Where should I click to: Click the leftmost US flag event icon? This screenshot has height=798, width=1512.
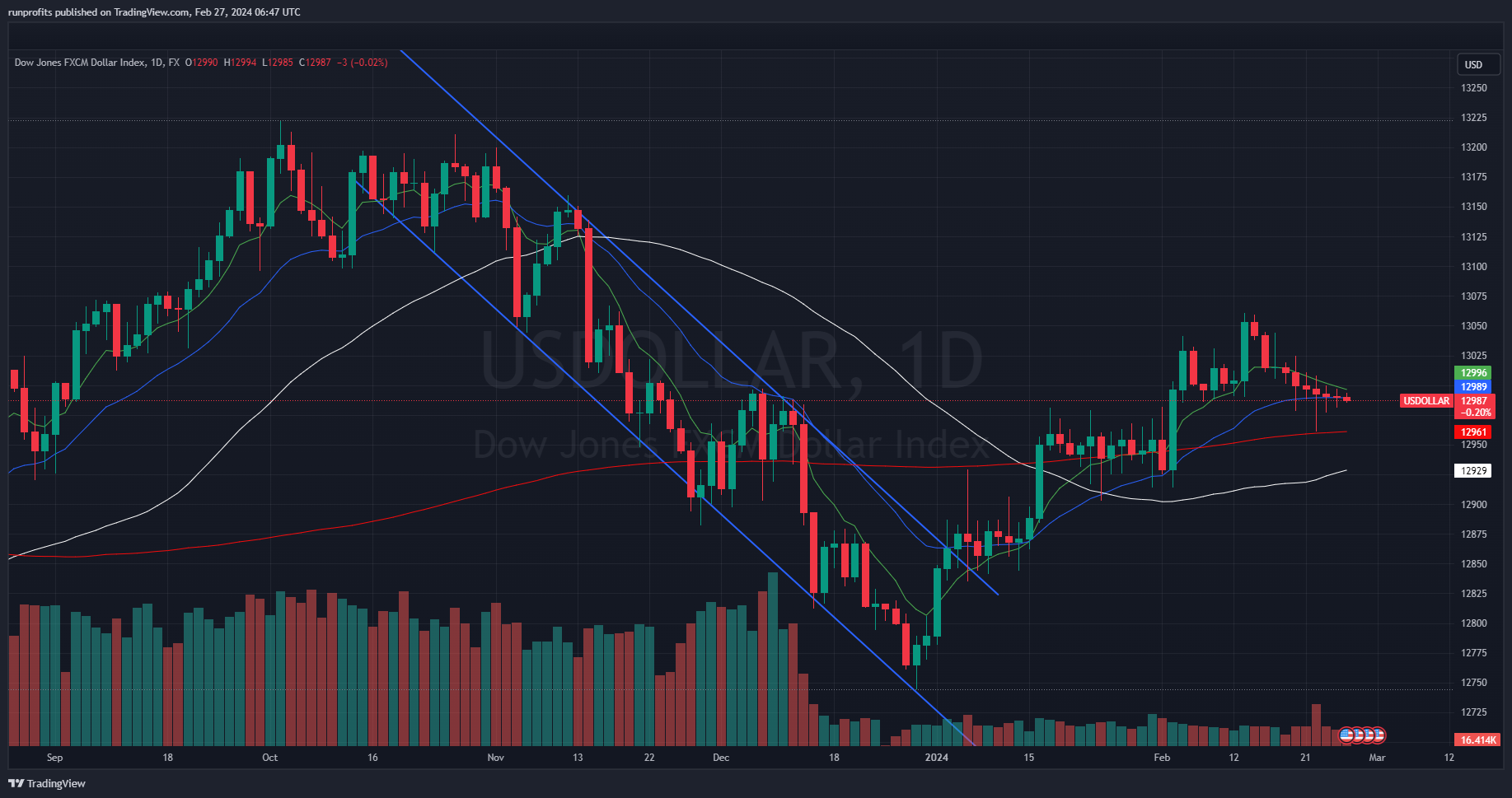(x=1346, y=735)
